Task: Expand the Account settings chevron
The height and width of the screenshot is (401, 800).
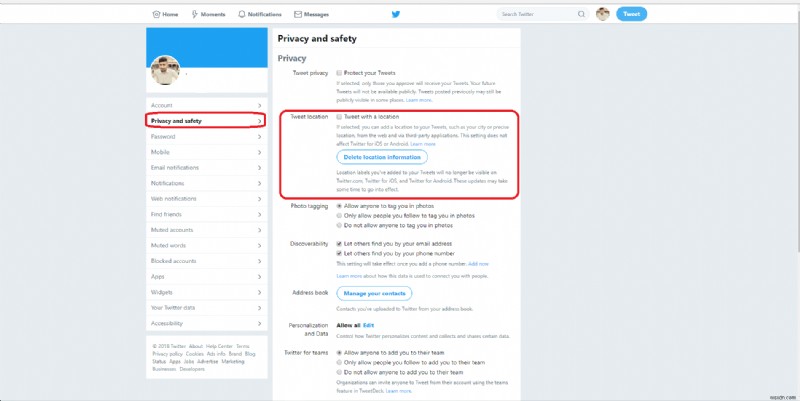Action: coord(259,105)
